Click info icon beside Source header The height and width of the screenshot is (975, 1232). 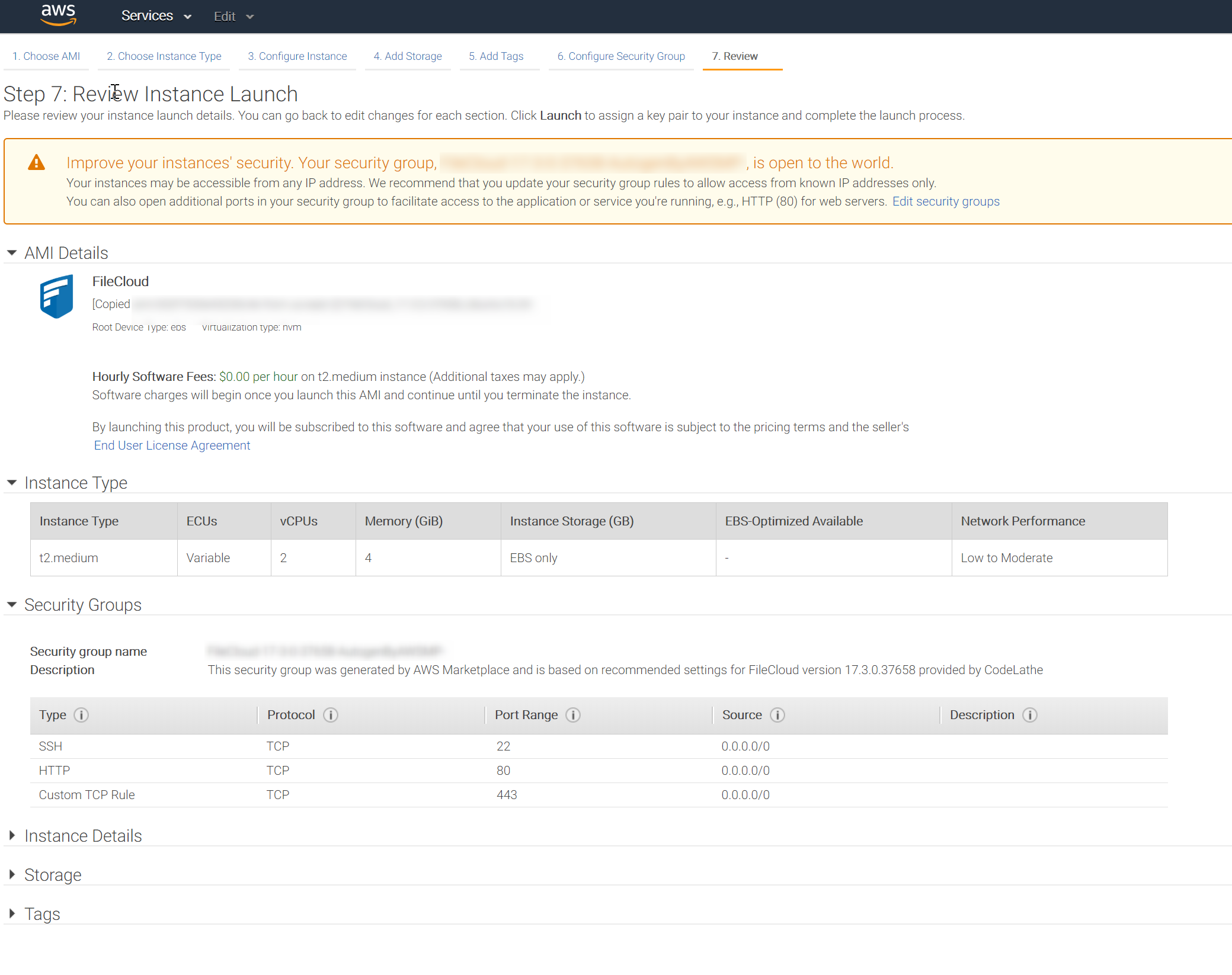click(x=777, y=715)
